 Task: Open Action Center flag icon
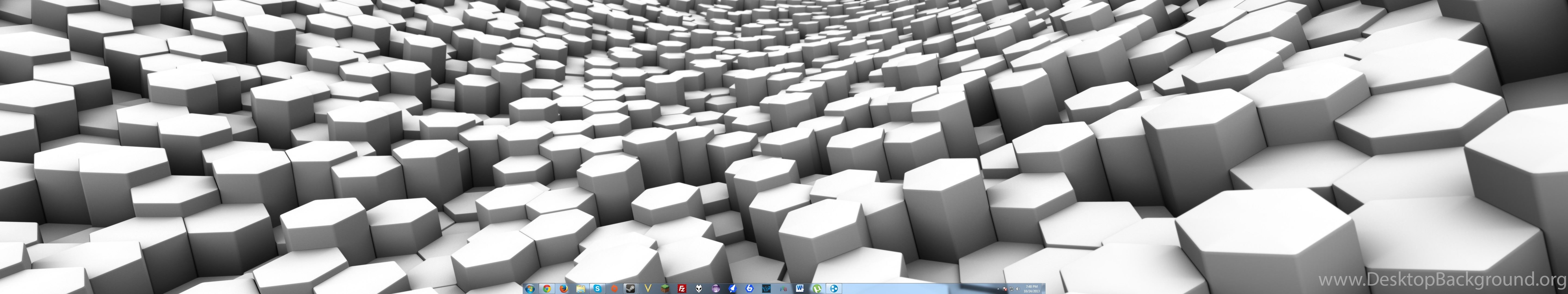point(1005,289)
